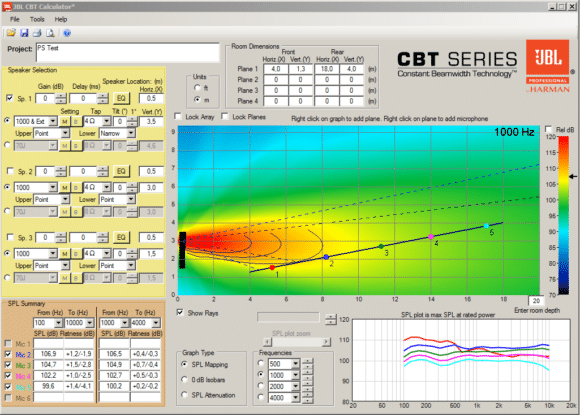
Task: Select the 500 Hz frequency radio button
Action: 261,363
